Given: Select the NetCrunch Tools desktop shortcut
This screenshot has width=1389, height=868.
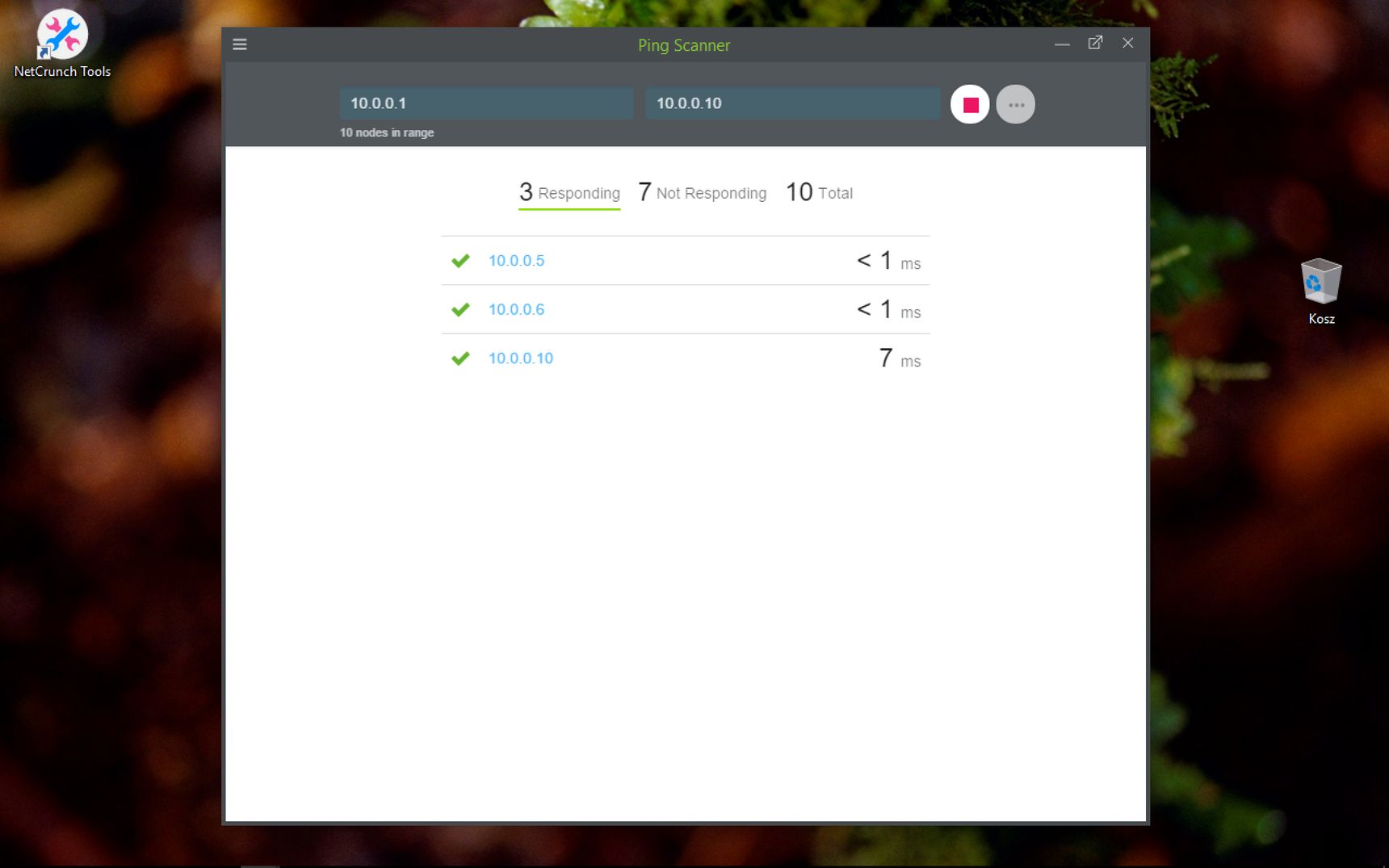Looking at the screenshot, I should click(62, 44).
